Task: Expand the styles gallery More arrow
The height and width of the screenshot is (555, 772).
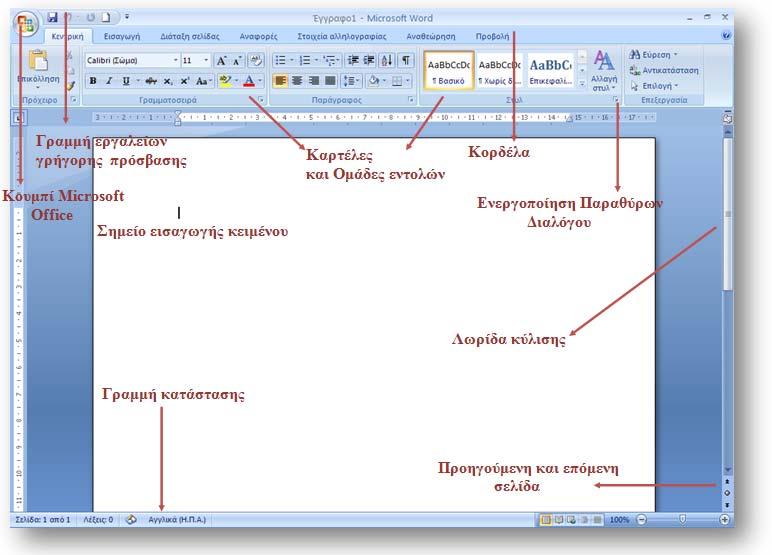Action: 582,84
